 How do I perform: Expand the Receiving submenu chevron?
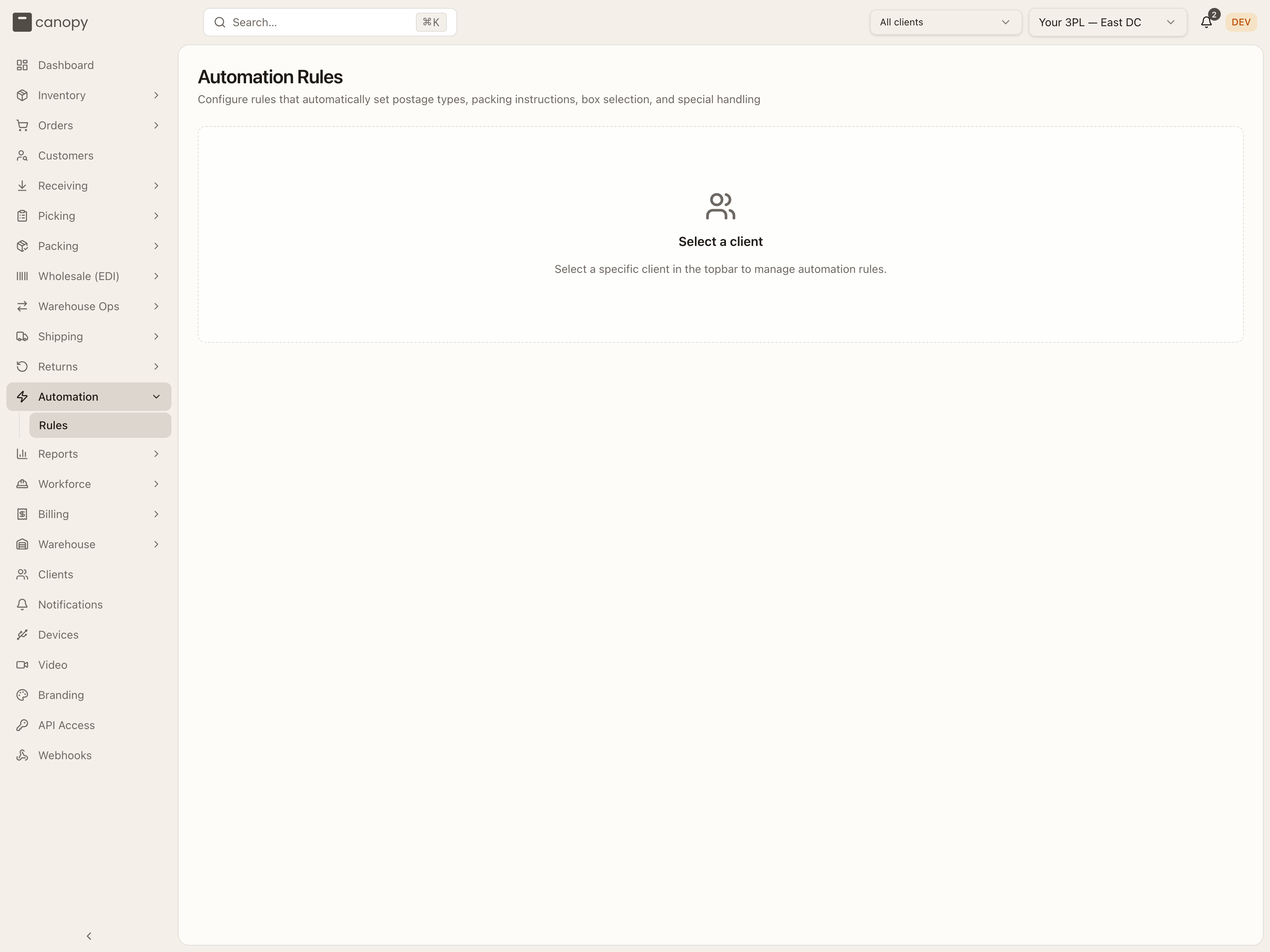(156, 185)
